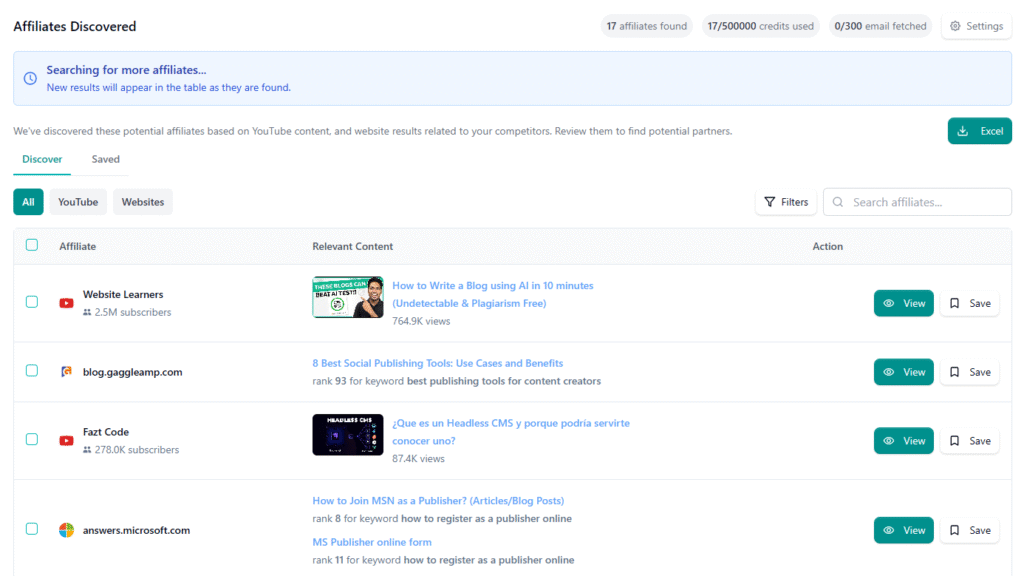The image size is (1024, 576).
Task: View the Fazt Code affiliate
Action: point(903,441)
